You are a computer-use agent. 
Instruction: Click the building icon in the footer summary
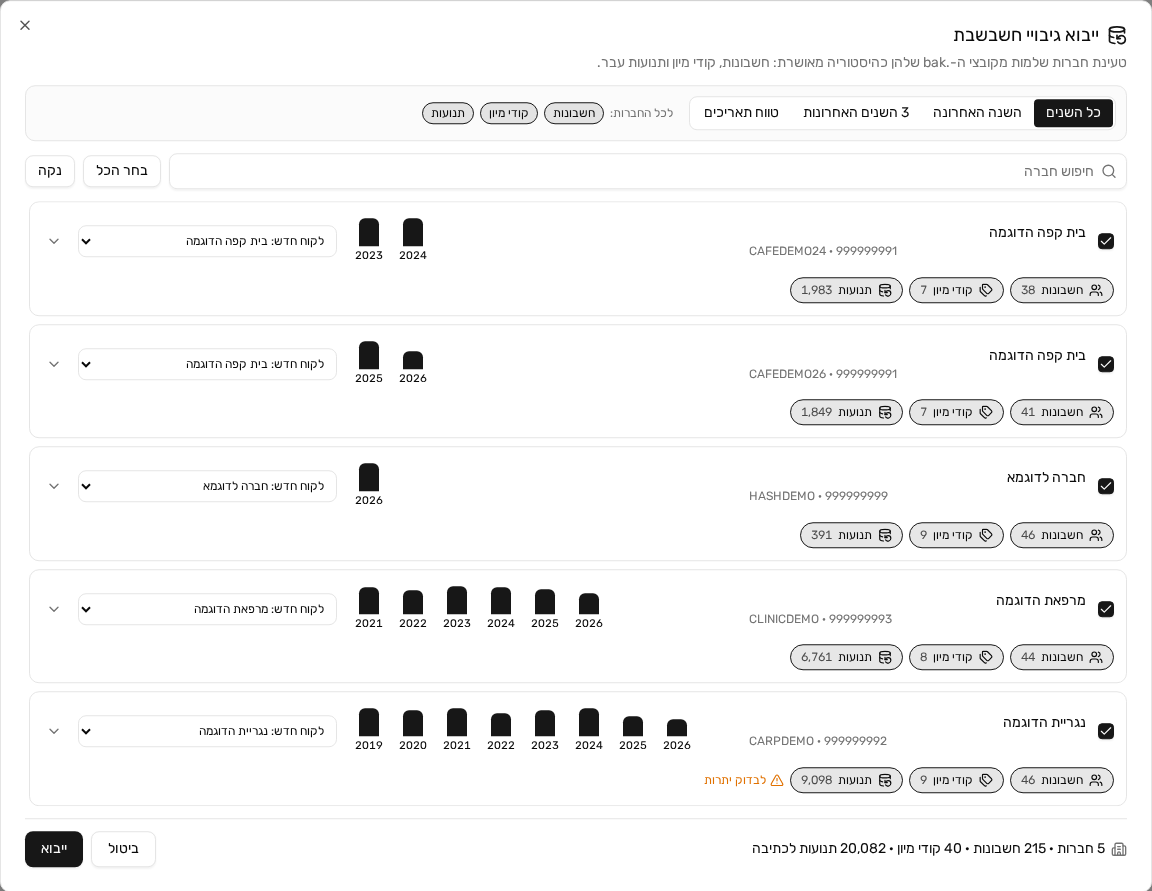tap(1119, 849)
